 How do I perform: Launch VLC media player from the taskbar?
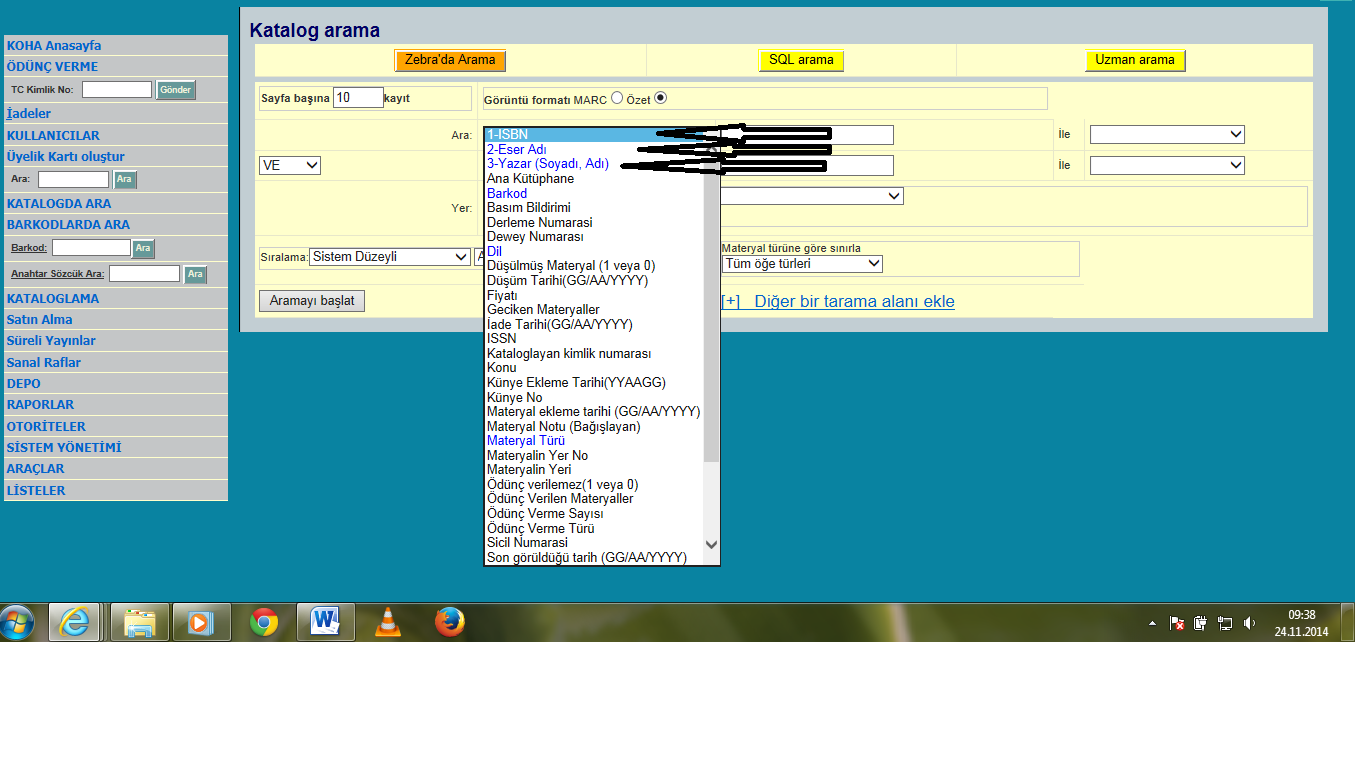pos(388,622)
